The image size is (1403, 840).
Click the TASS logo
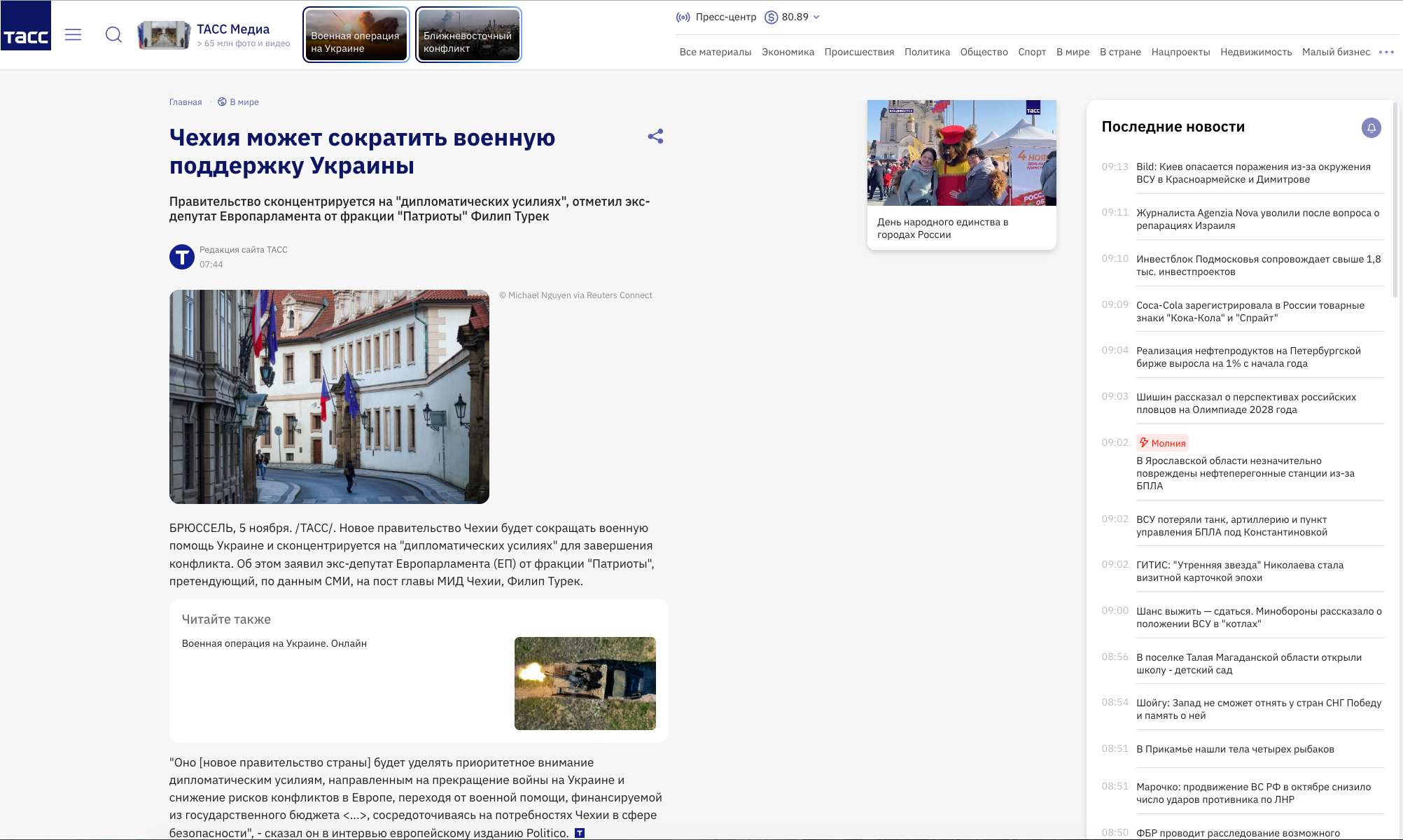(26, 34)
